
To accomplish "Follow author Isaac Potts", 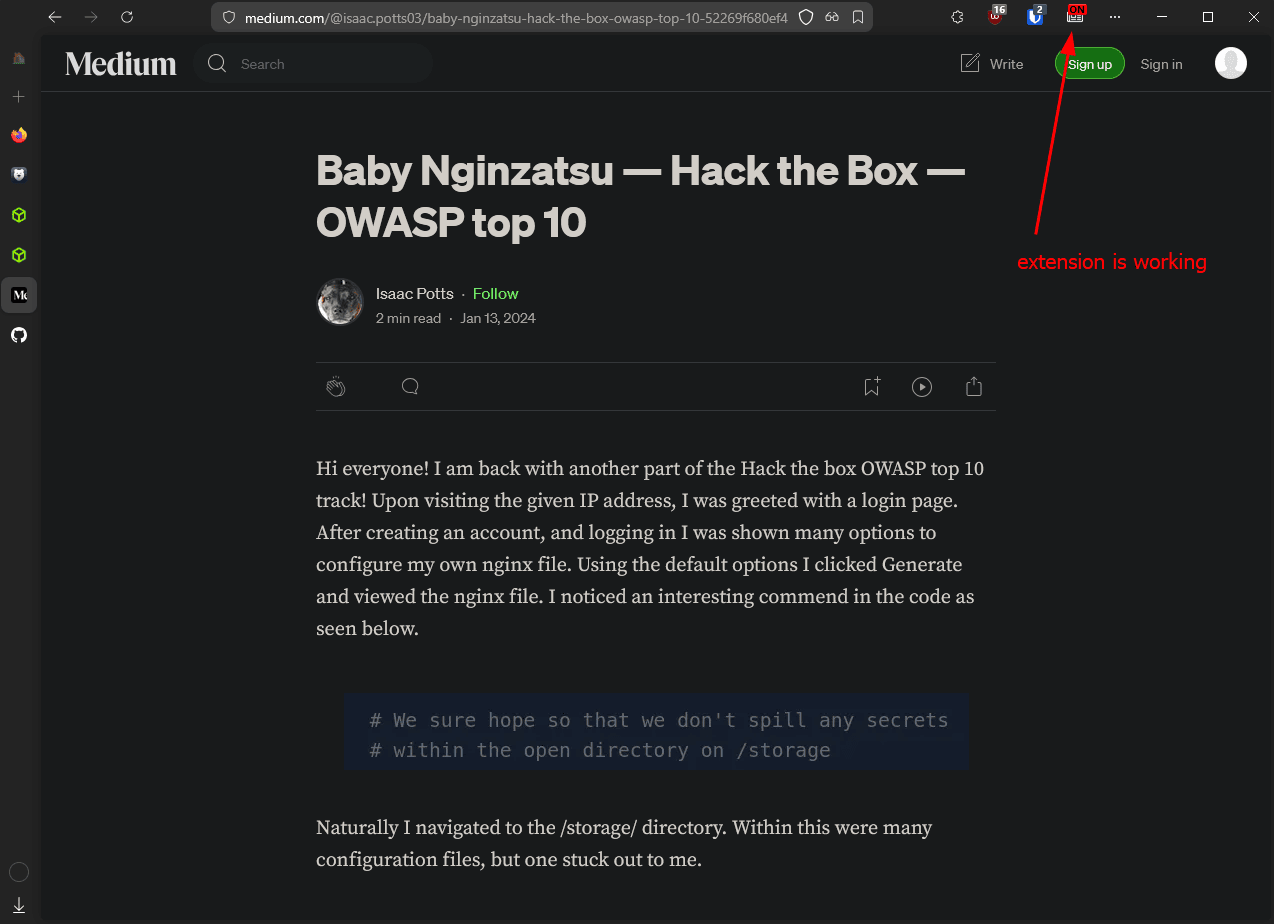I will [x=495, y=294].
